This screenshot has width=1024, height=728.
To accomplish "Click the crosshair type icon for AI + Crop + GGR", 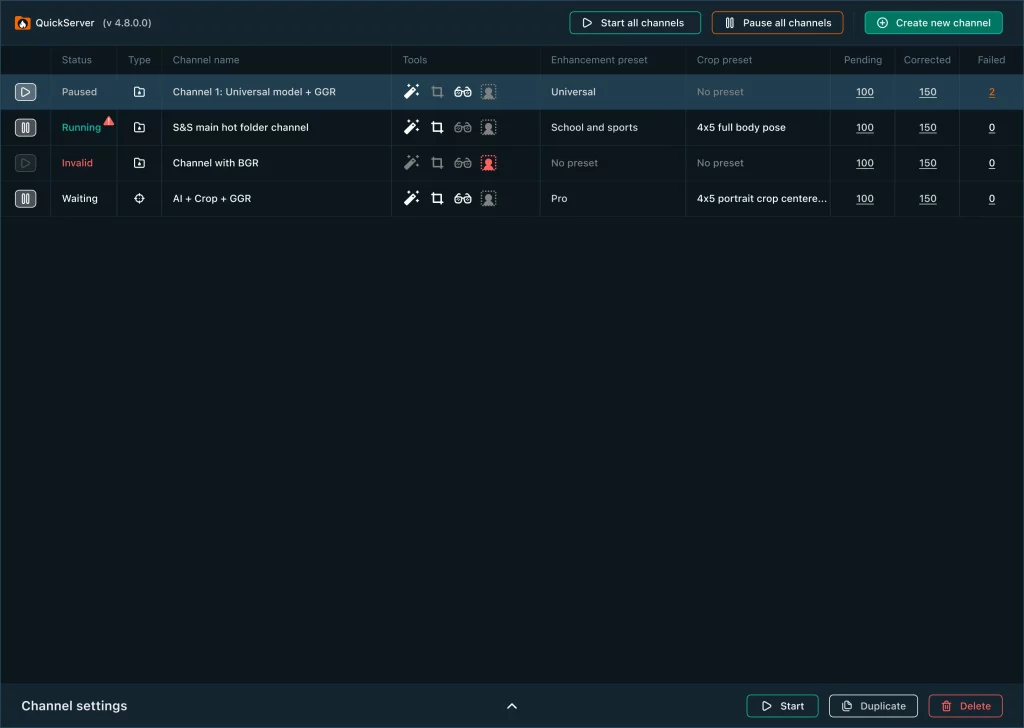I will 139,198.
